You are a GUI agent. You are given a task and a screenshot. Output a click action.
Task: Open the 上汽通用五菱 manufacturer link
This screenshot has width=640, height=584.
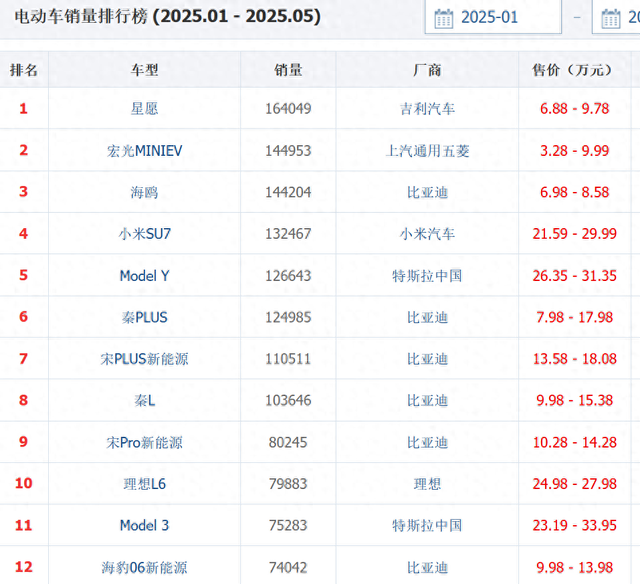tap(427, 151)
